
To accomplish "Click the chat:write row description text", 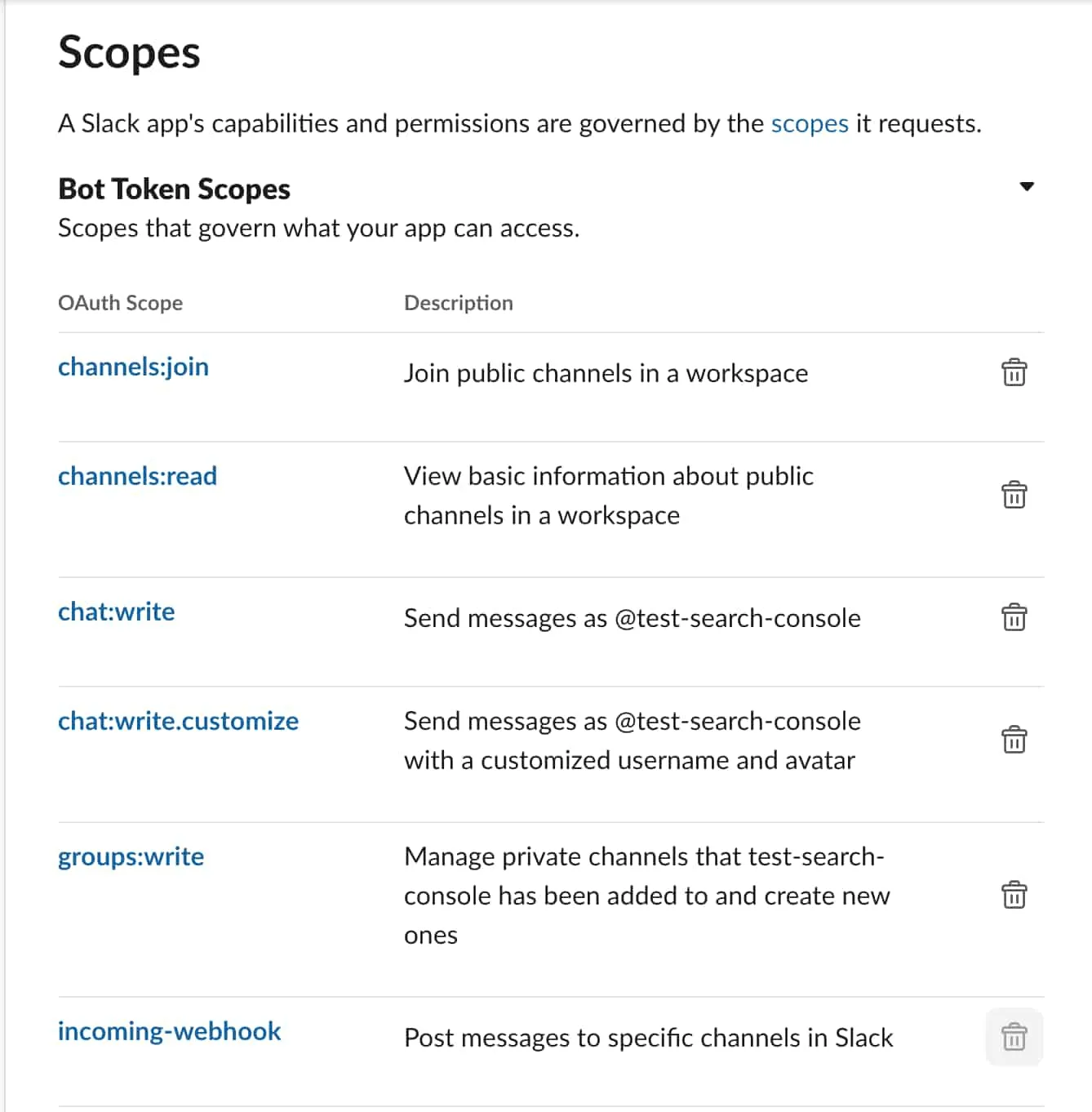I will pyautogui.click(x=632, y=618).
